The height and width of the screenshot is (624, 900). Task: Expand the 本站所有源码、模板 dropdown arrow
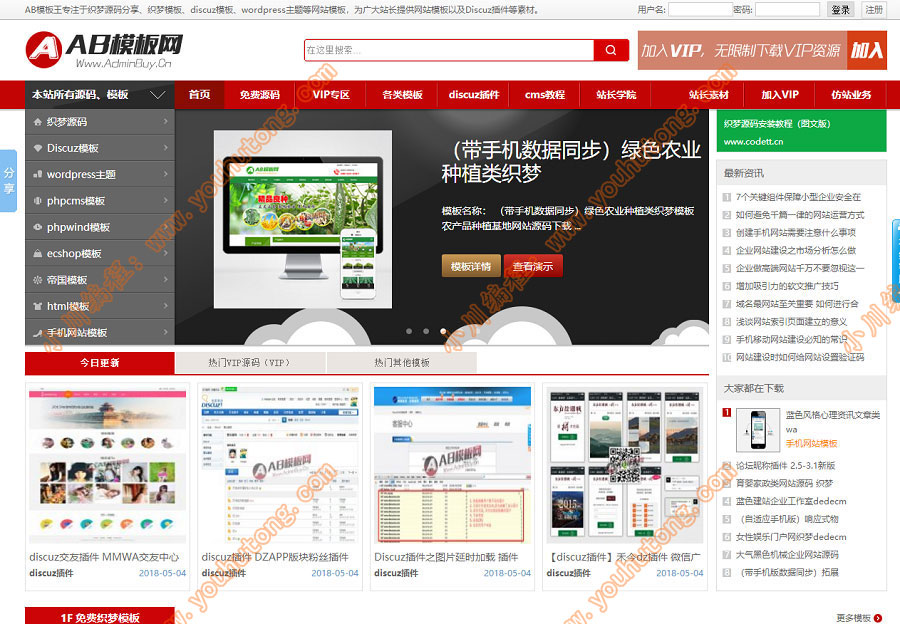(158, 95)
